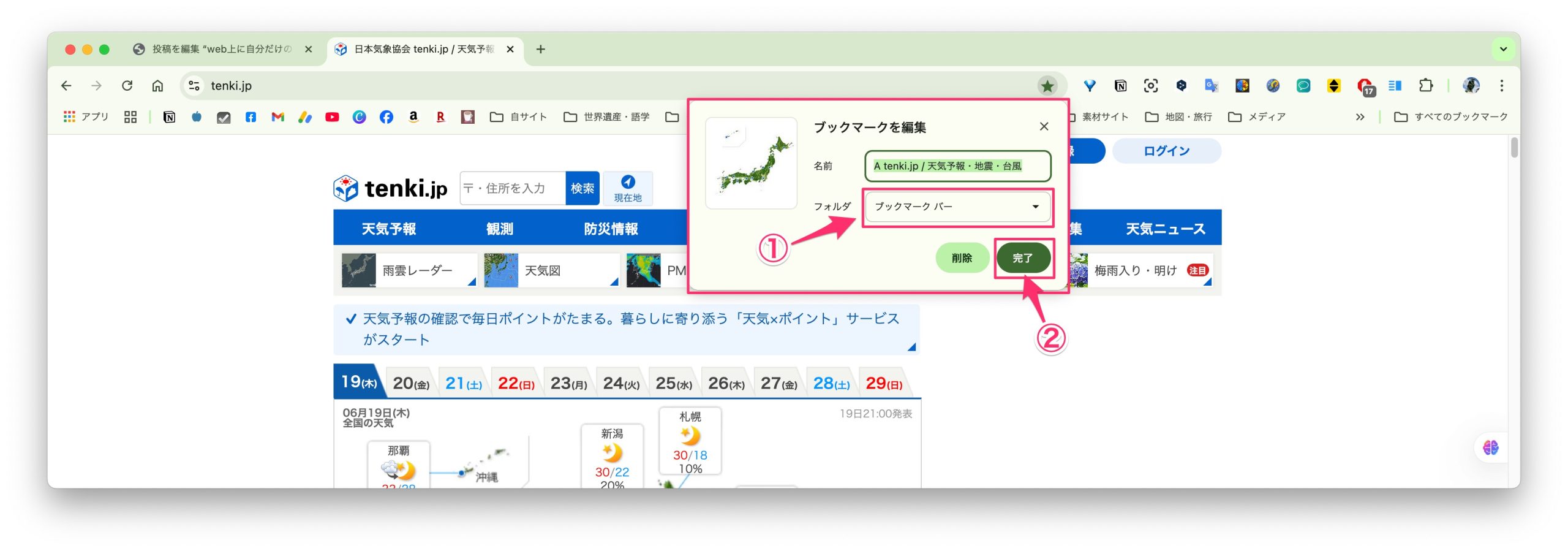Click the ログイン button
1568x551 pixels.
coord(1166,151)
